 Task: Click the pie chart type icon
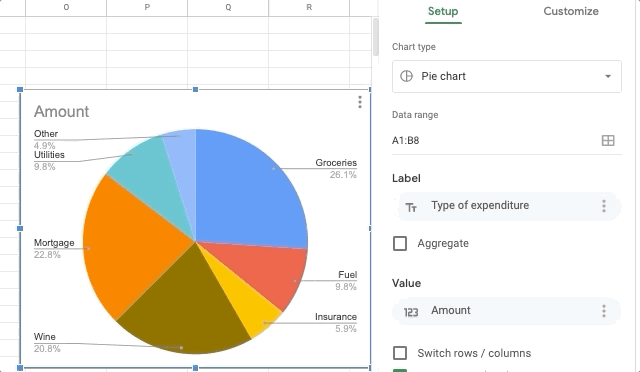[x=406, y=76]
